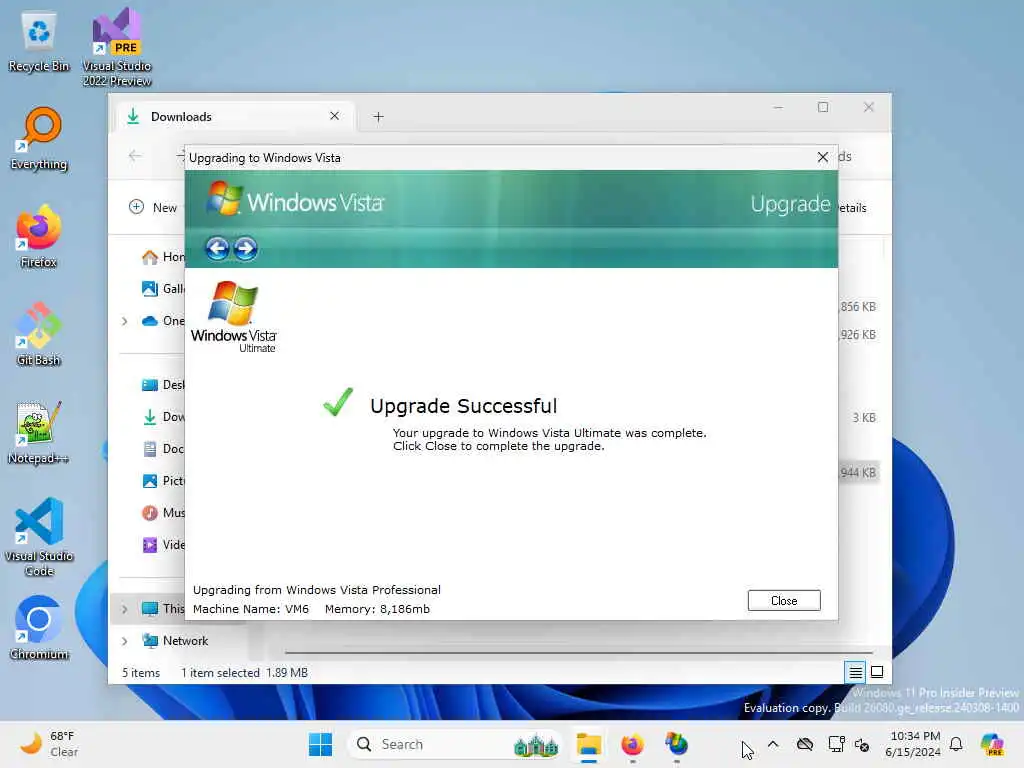
Task: Click 'Memory: 8,186mb' text
Action: pos(377,609)
